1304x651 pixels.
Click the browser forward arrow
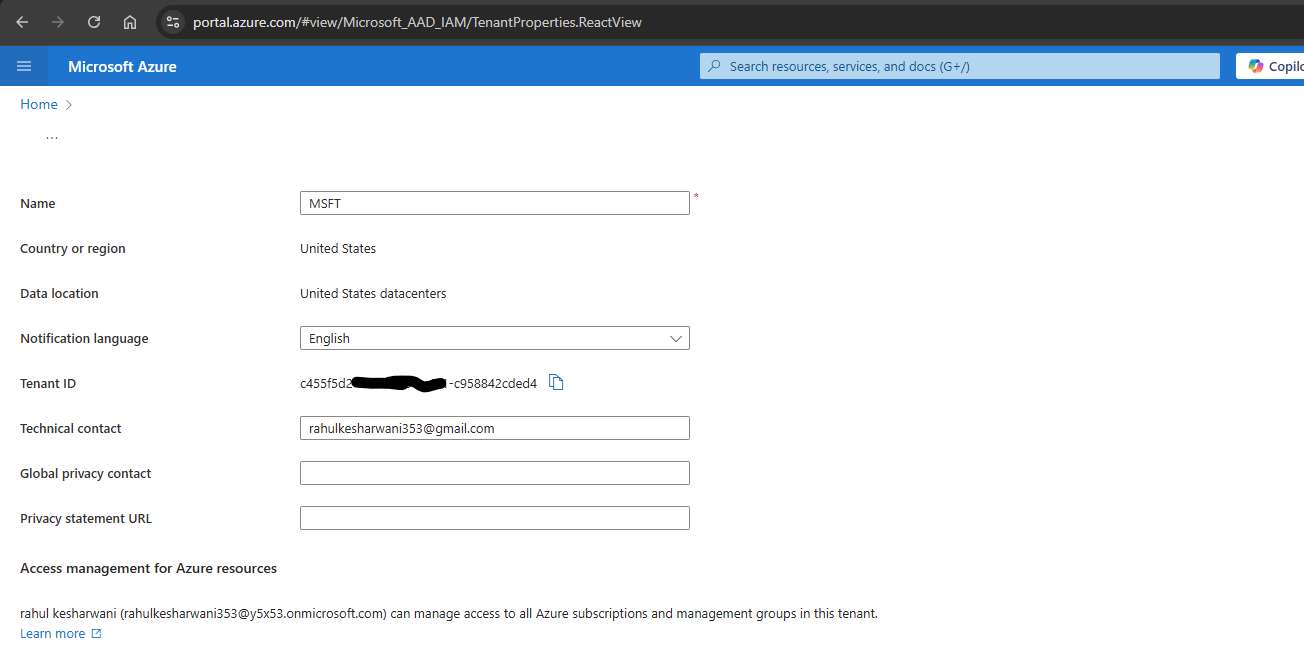tap(58, 21)
